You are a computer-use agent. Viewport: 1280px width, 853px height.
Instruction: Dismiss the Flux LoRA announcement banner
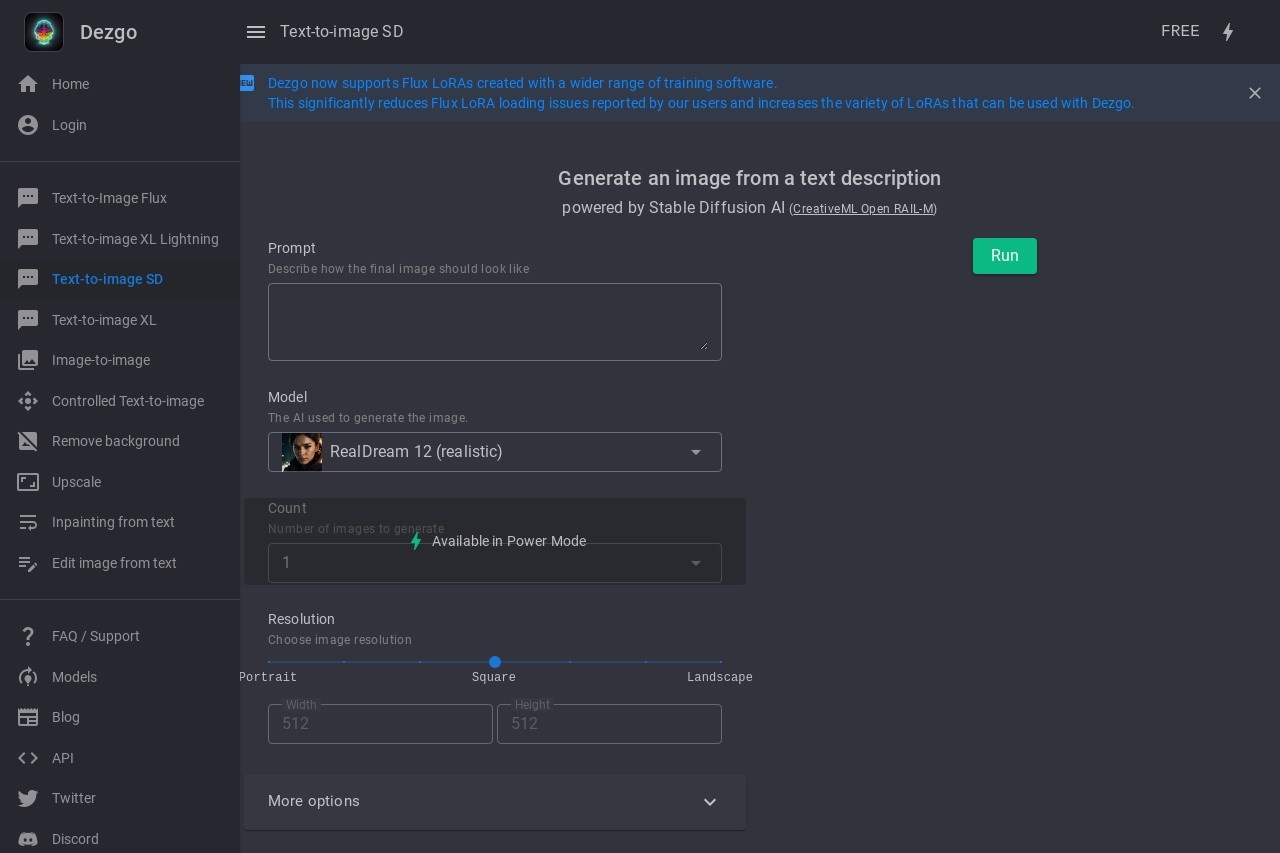[1254, 93]
